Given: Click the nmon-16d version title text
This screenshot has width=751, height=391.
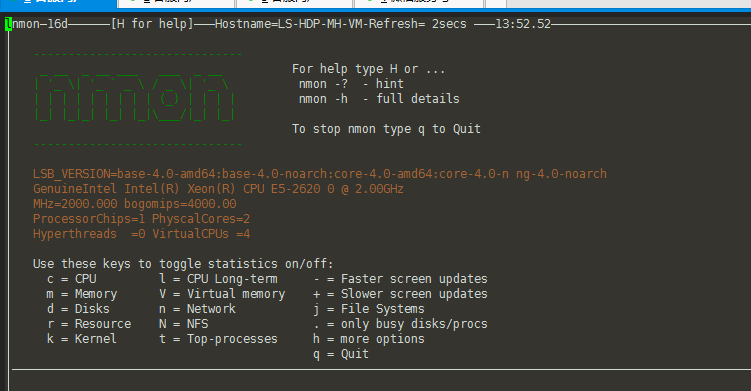Looking at the screenshot, I should [40, 24].
